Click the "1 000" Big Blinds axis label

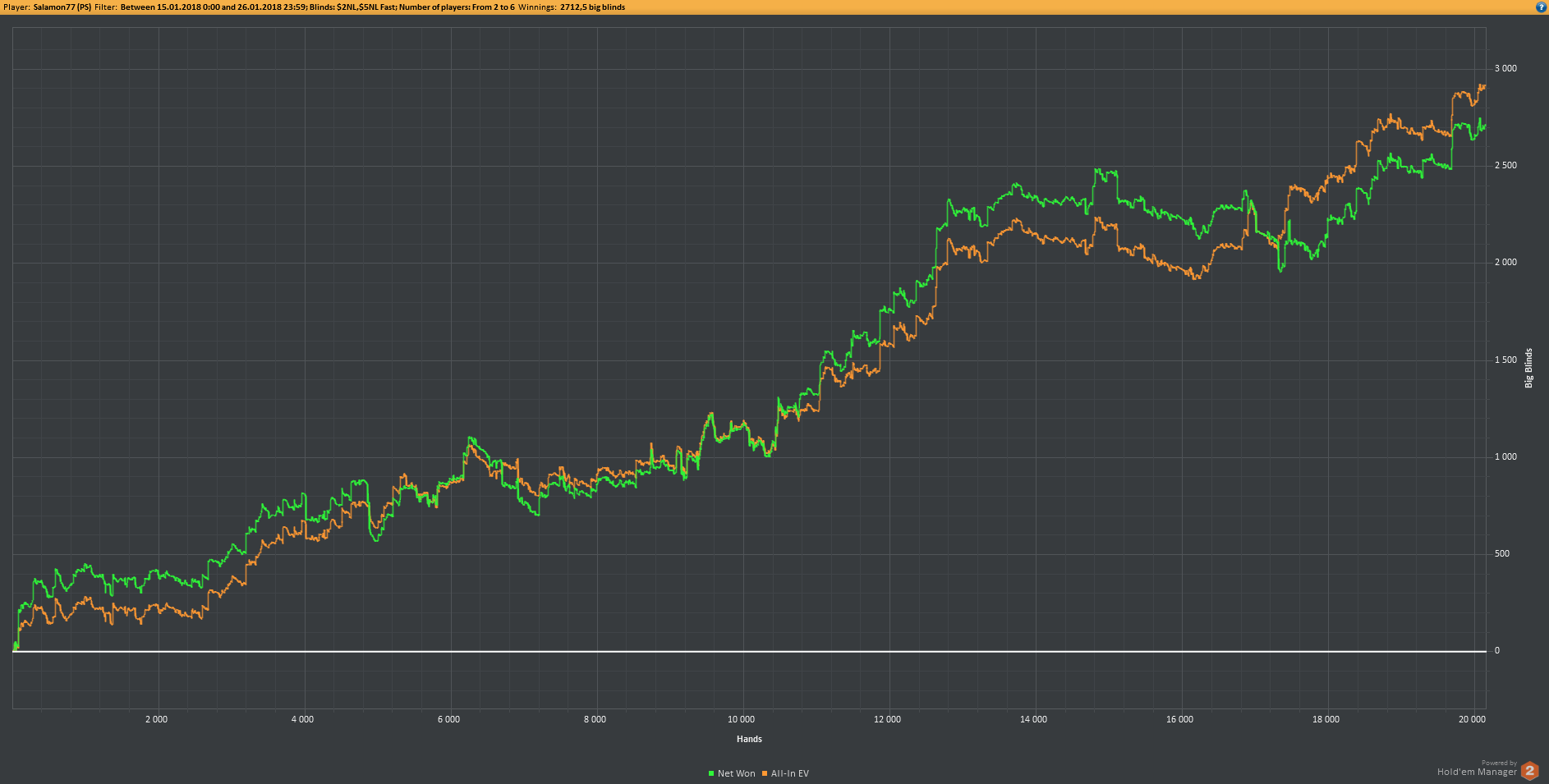point(1505,456)
